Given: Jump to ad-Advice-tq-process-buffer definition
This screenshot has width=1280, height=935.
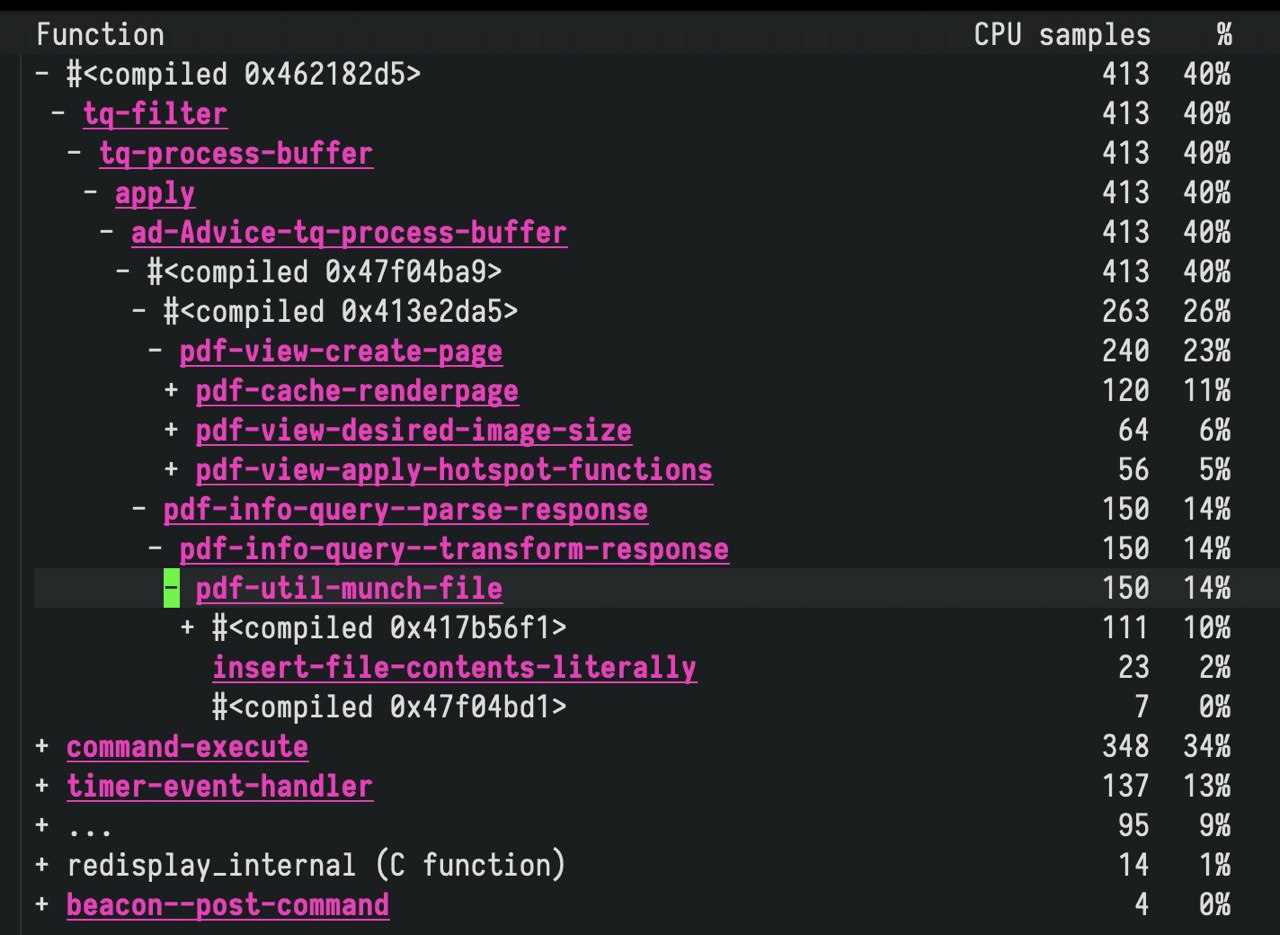Looking at the screenshot, I should click(349, 233).
